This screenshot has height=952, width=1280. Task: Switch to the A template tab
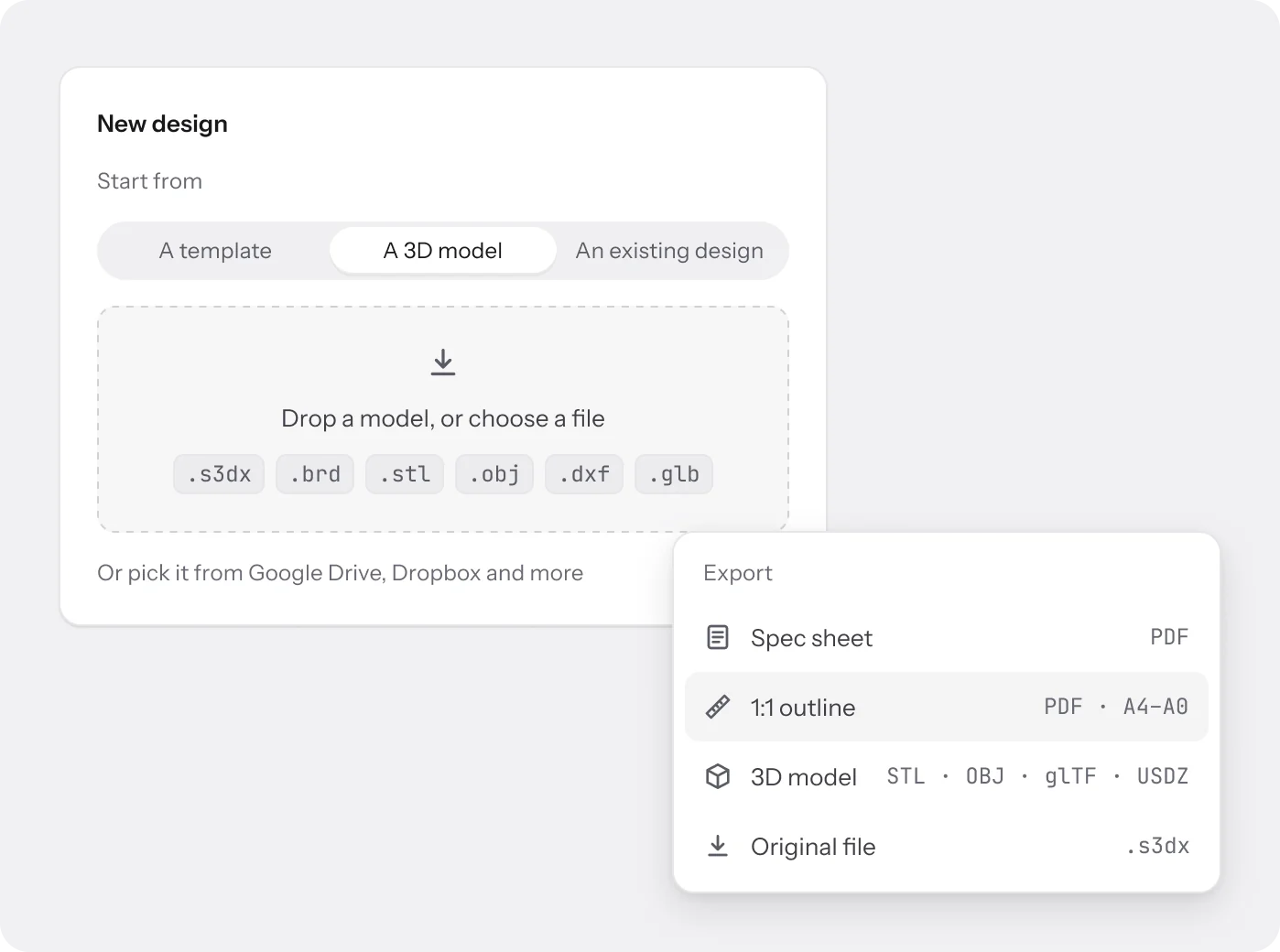pos(215,251)
